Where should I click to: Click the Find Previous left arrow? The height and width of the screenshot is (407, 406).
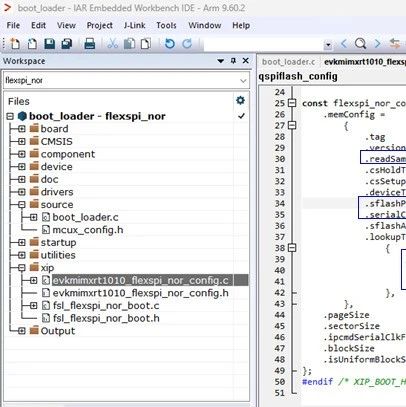344,44
